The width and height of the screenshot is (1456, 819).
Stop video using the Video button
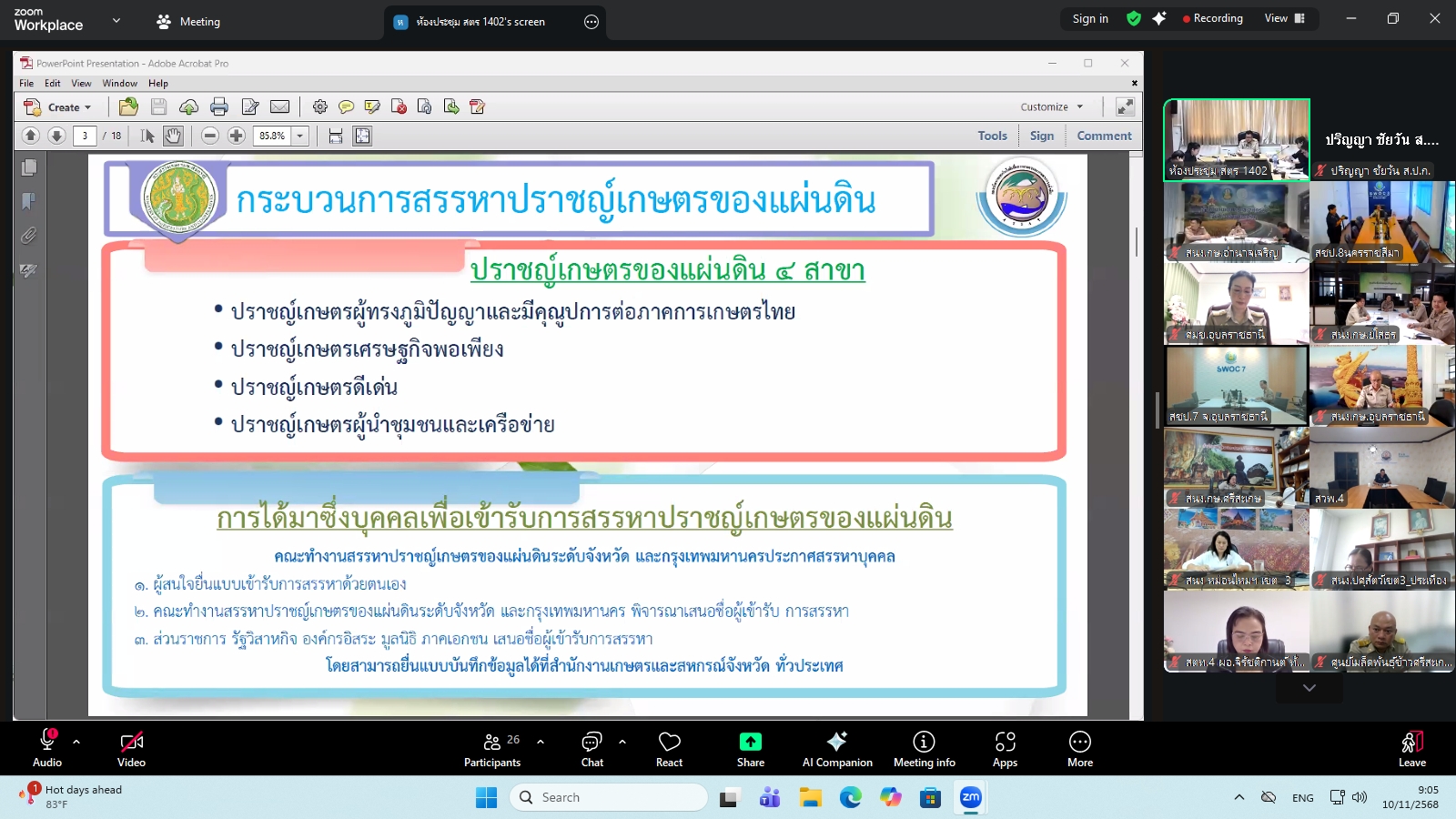tap(131, 748)
